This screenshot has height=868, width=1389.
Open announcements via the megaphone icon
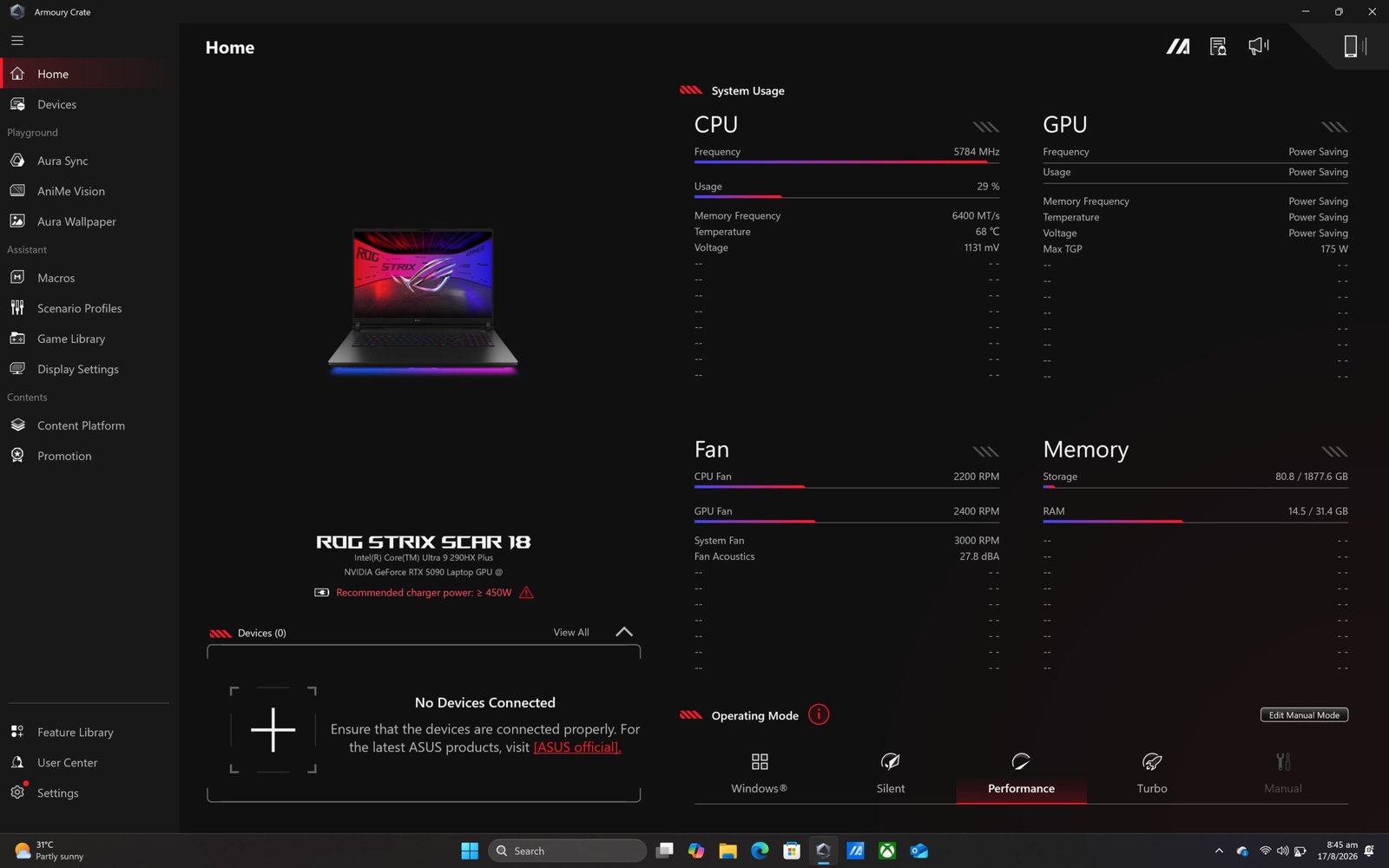1258,45
